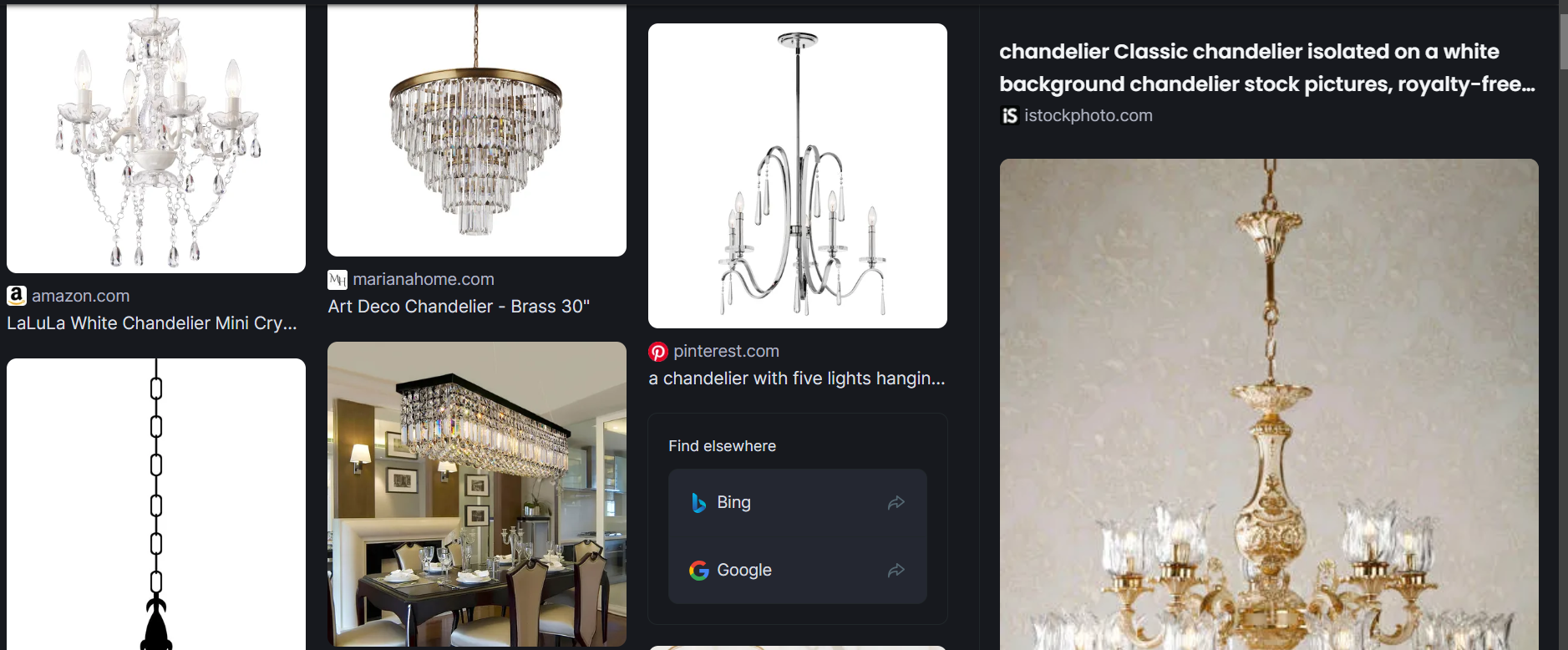Click the marianahome.com favicon icon
This screenshot has height=650, width=1568.
(x=337, y=280)
